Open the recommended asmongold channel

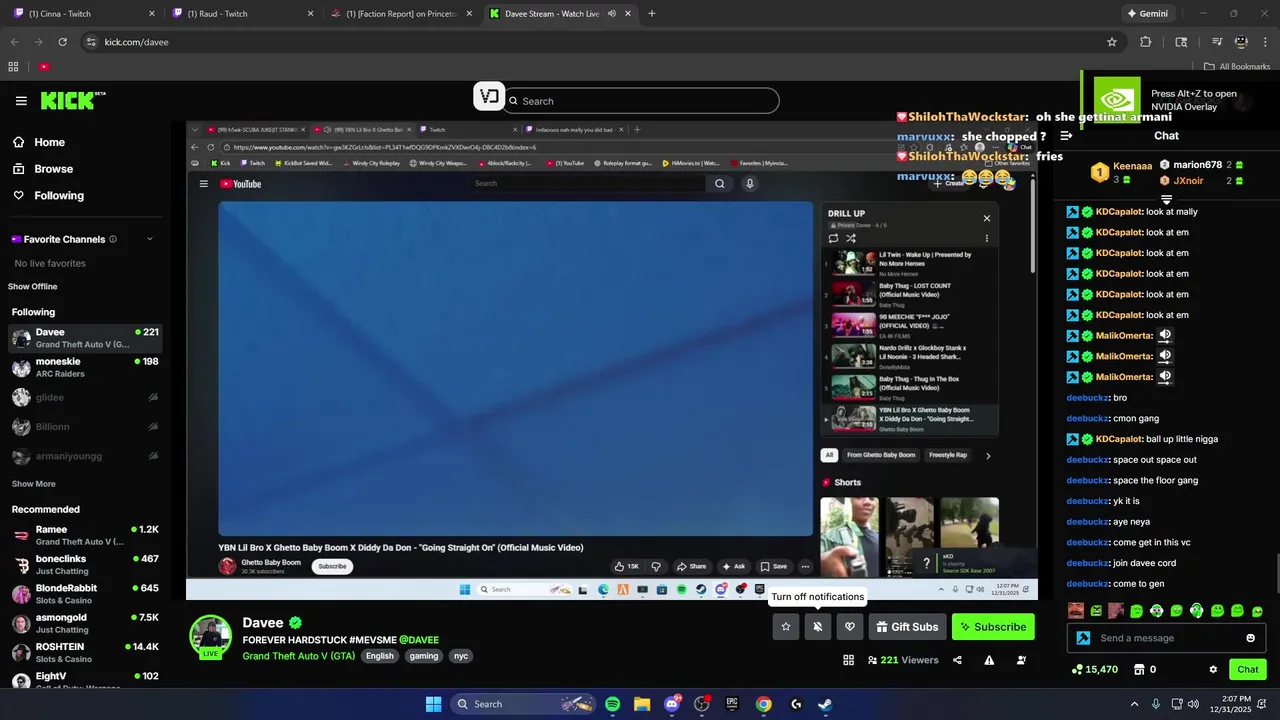pyautogui.click(x=85, y=623)
